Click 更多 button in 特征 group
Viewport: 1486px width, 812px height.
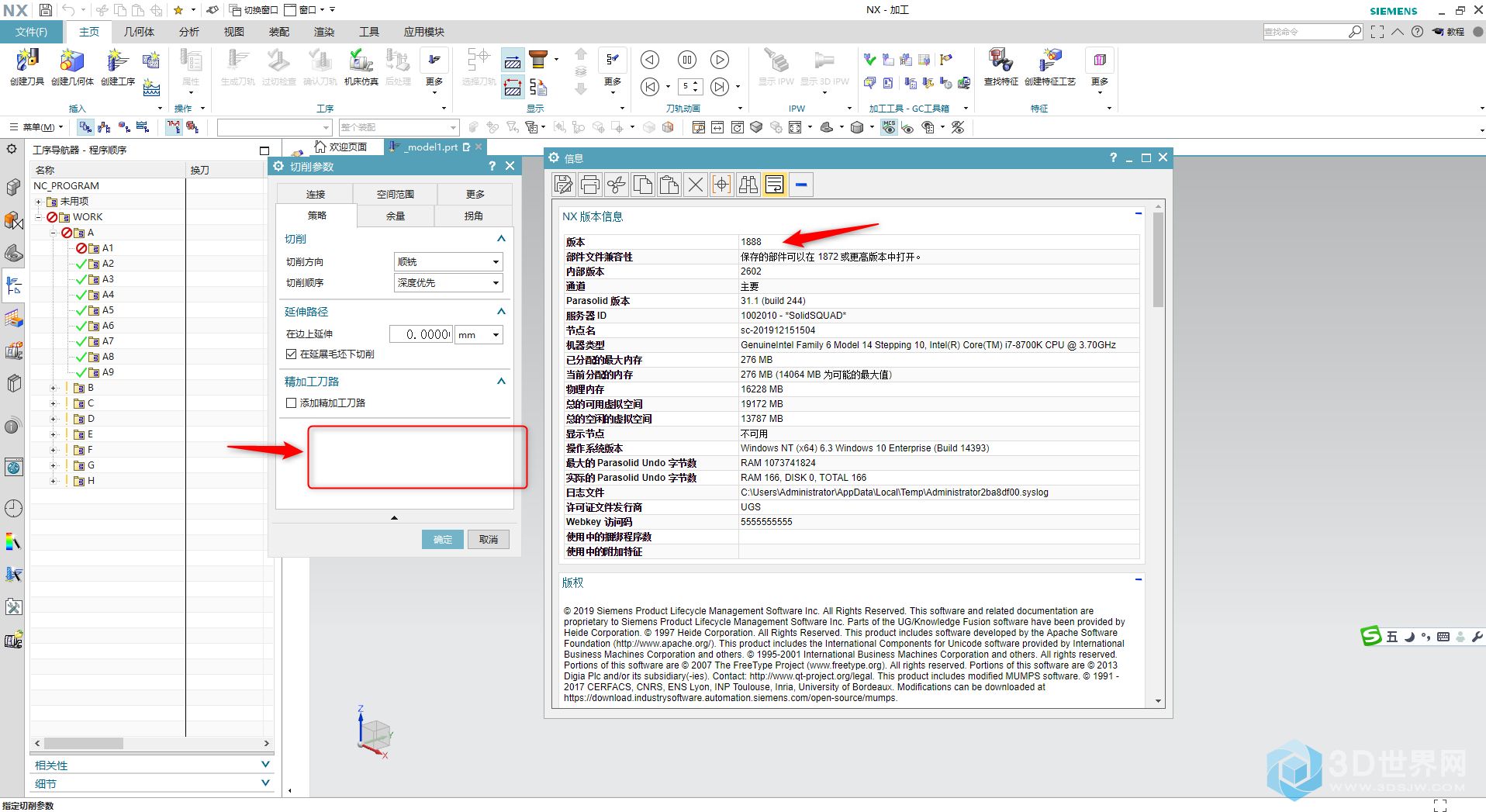coord(1100,70)
